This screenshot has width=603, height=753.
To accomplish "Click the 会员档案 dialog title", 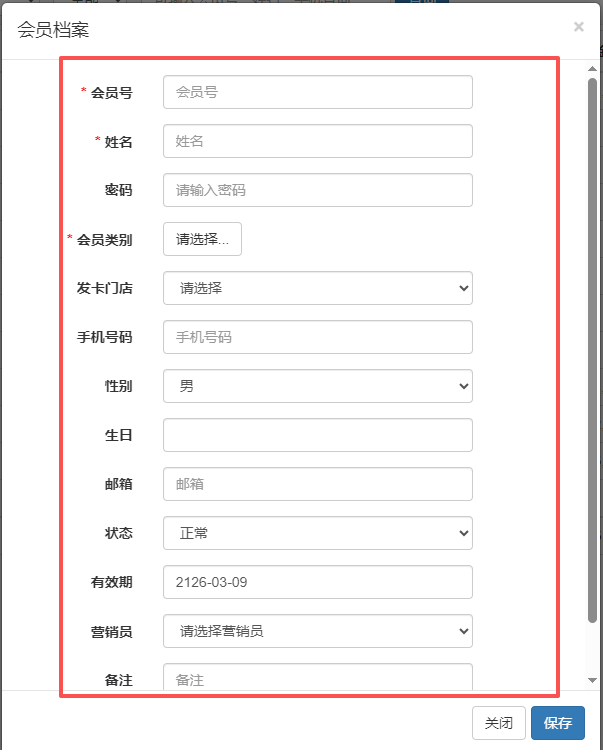I will tap(53, 30).
